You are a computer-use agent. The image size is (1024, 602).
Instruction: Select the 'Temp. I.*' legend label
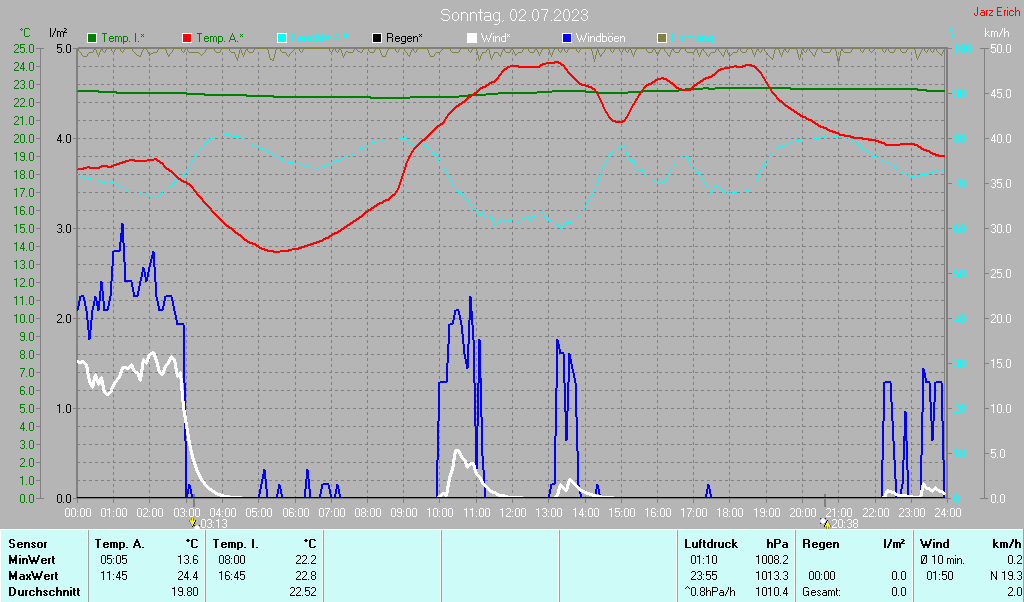tap(123, 38)
